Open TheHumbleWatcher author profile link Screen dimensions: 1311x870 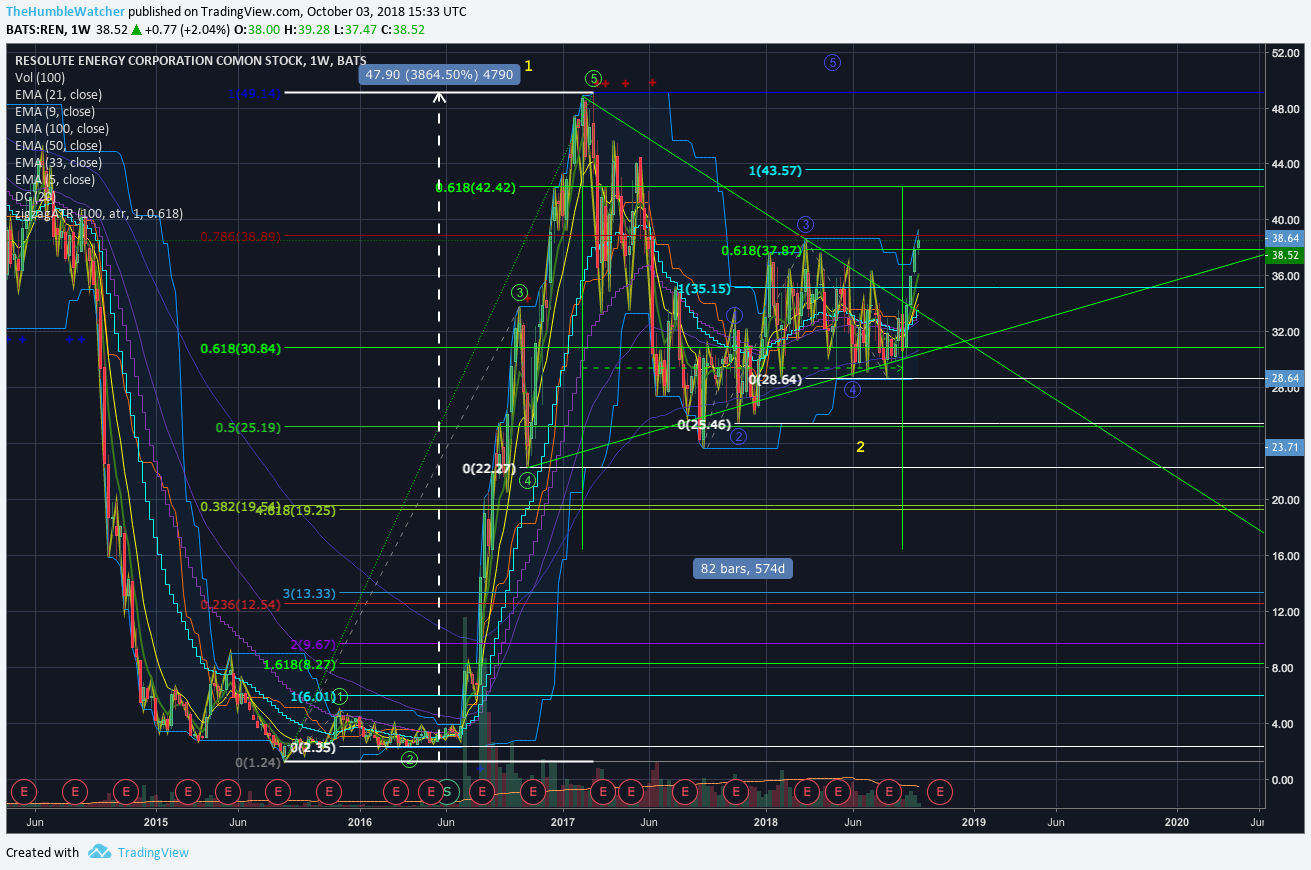click(x=66, y=12)
